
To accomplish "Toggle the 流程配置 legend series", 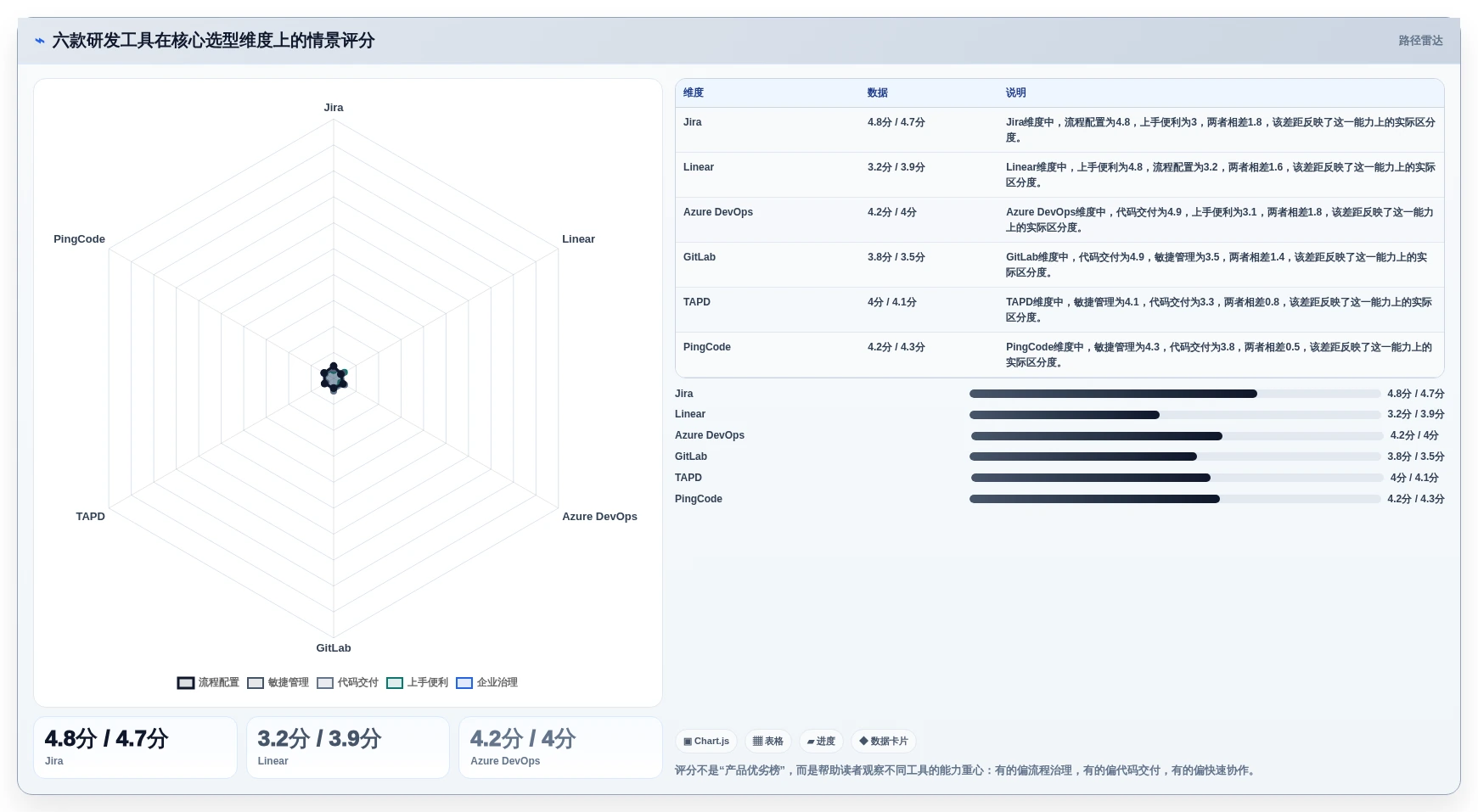I will pyautogui.click(x=208, y=682).
